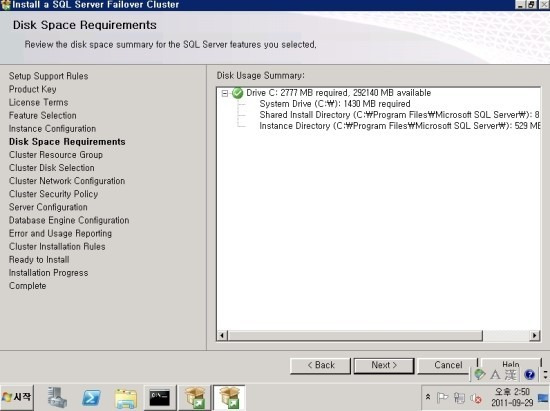Select the Instance Directory row
Viewport: 550px width, 411px height.
pos(400,126)
